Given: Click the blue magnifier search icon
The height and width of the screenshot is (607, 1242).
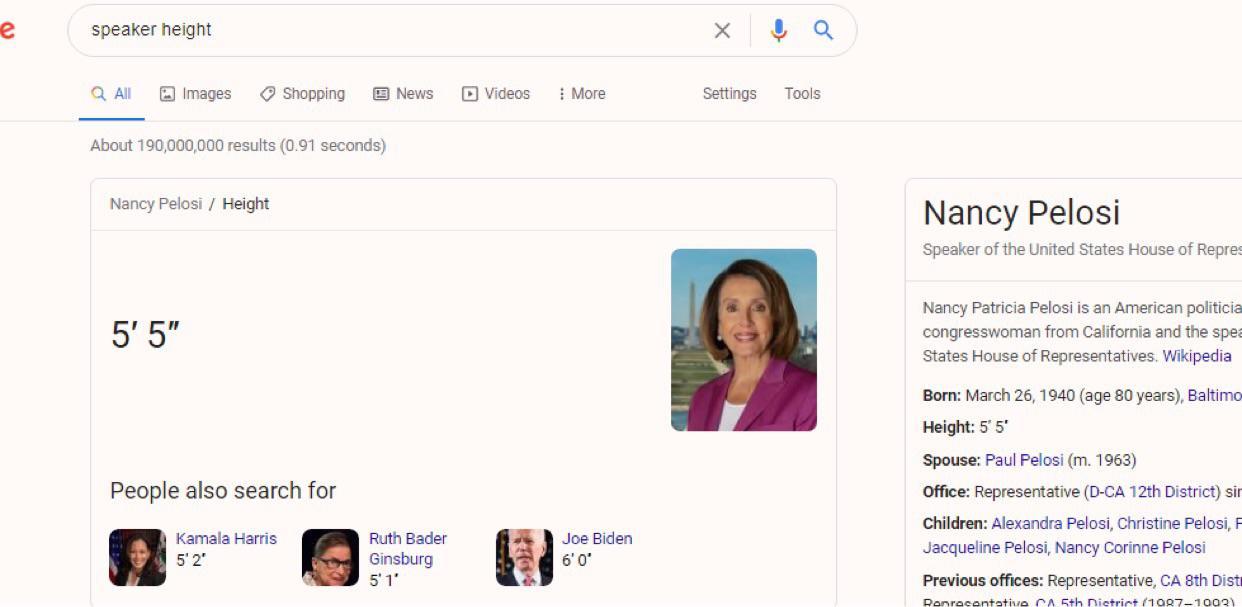Looking at the screenshot, I should click(x=823, y=30).
